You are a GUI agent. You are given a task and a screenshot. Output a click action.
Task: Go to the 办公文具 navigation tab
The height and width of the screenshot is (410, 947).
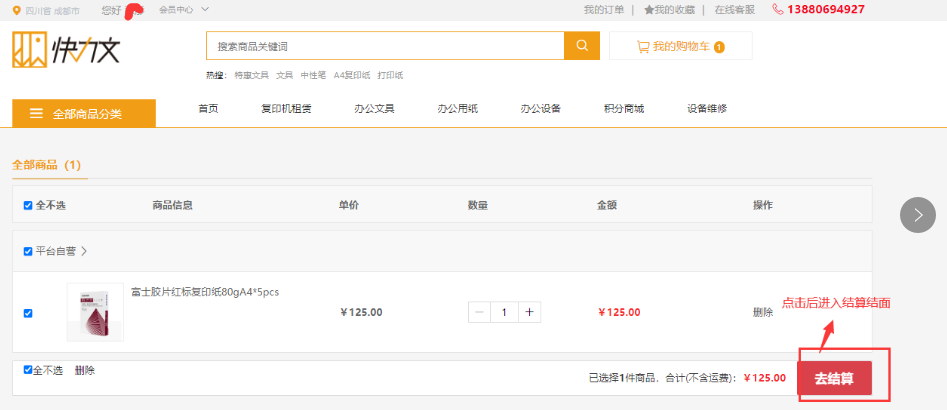tap(374, 109)
